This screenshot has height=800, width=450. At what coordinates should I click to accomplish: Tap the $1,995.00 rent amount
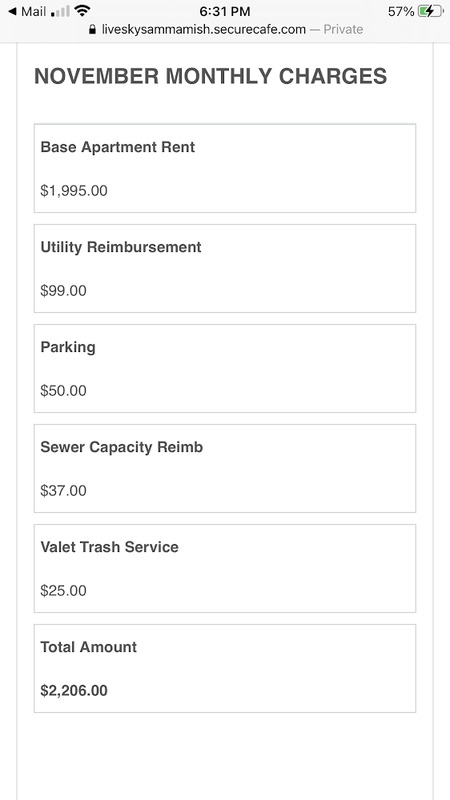[74, 191]
